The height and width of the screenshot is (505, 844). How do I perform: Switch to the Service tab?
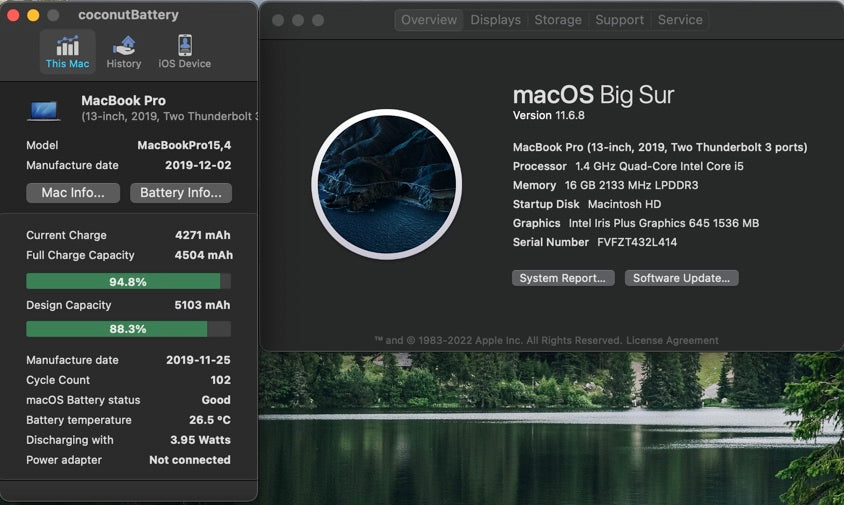680,20
